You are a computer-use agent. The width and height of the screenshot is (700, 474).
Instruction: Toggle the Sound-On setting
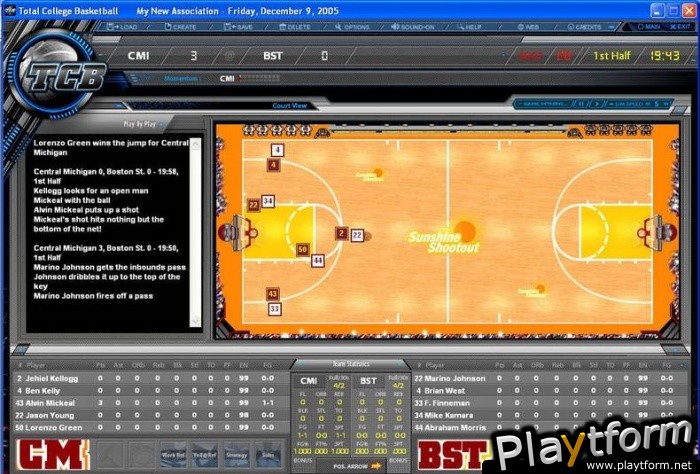pos(412,27)
